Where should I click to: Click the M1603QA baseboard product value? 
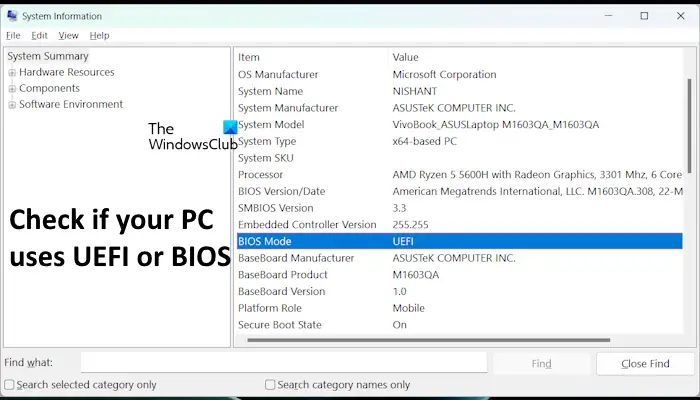click(416, 275)
